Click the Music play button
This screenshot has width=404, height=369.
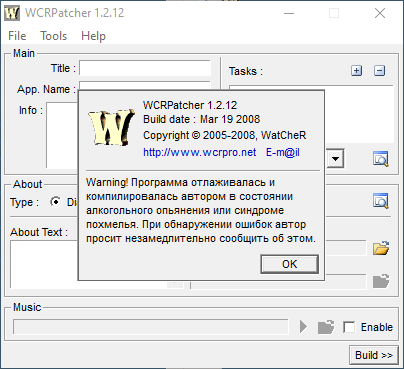pyautogui.click(x=303, y=327)
